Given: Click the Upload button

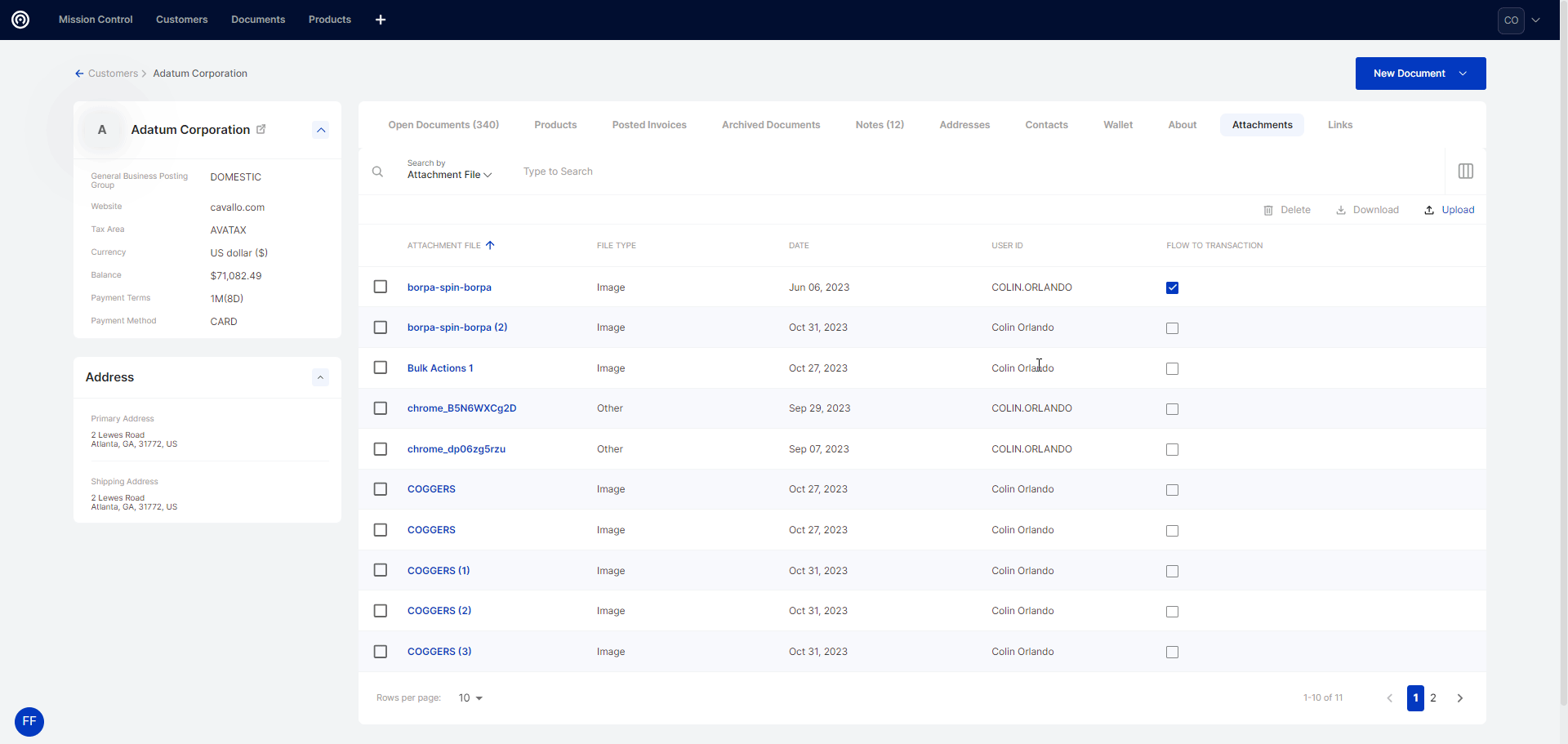Looking at the screenshot, I should coord(1450,210).
